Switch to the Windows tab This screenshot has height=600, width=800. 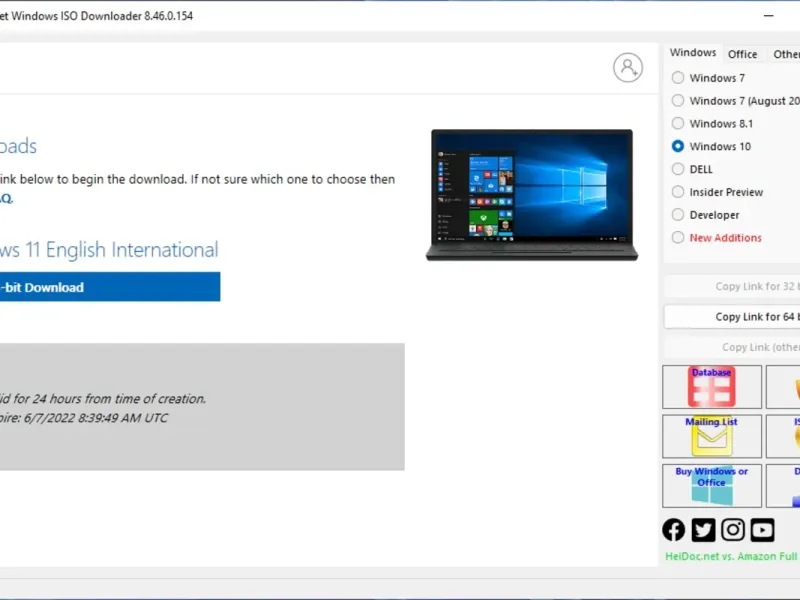[693, 53]
